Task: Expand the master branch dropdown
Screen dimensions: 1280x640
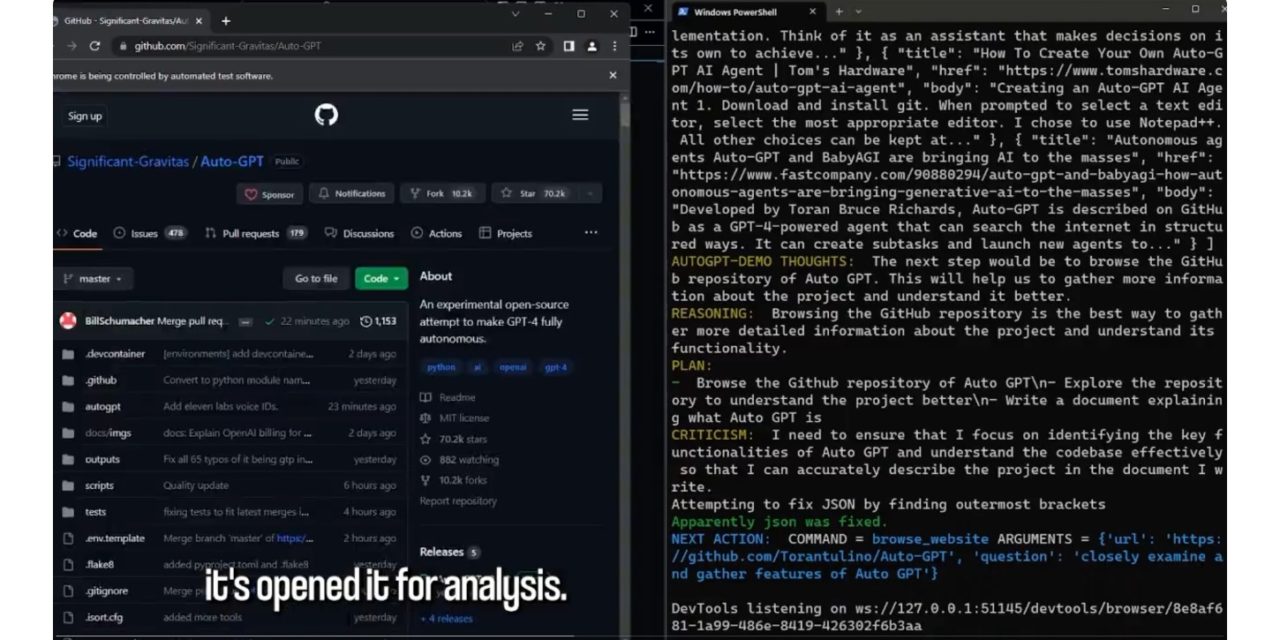Action: coord(94,279)
